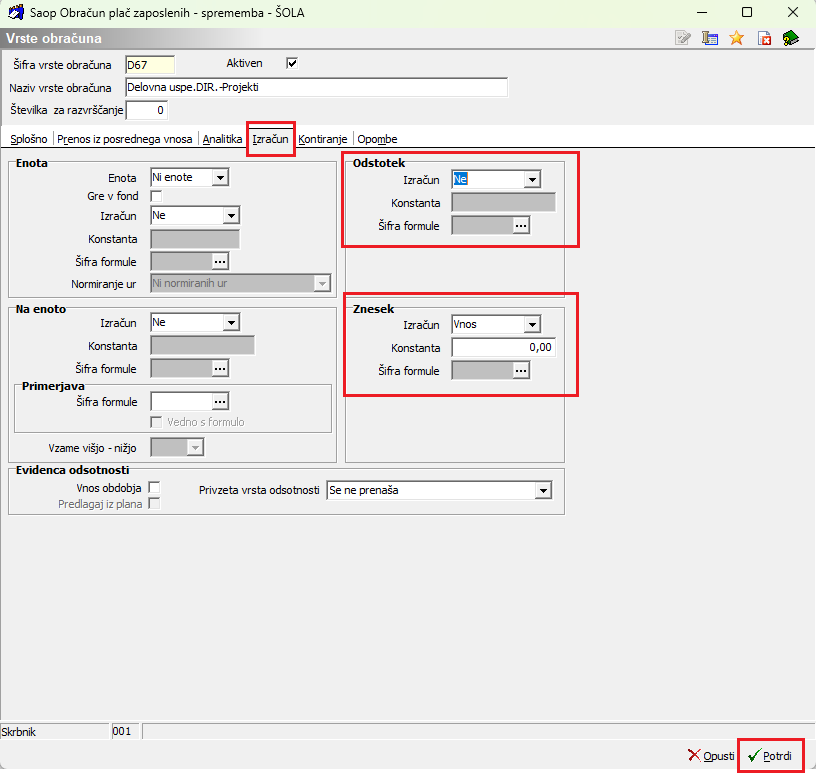Click the grayed checklist edit icon in header
Viewport: 816px width, 777px height.
point(682,38)
